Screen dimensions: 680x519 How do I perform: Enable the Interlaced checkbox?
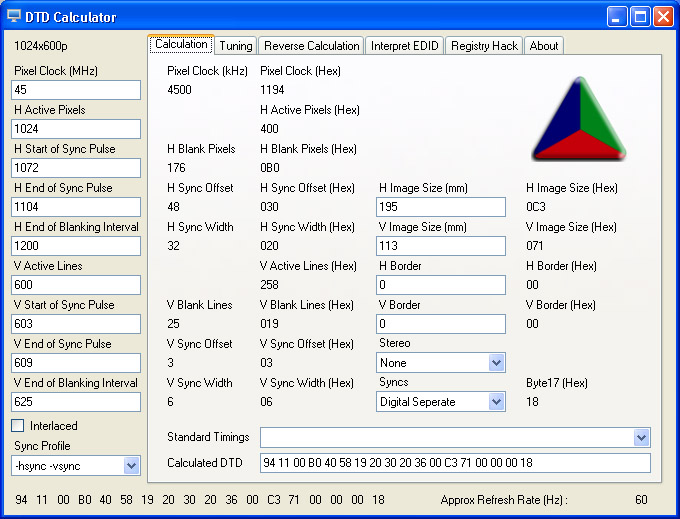click(x=18, y=426)
